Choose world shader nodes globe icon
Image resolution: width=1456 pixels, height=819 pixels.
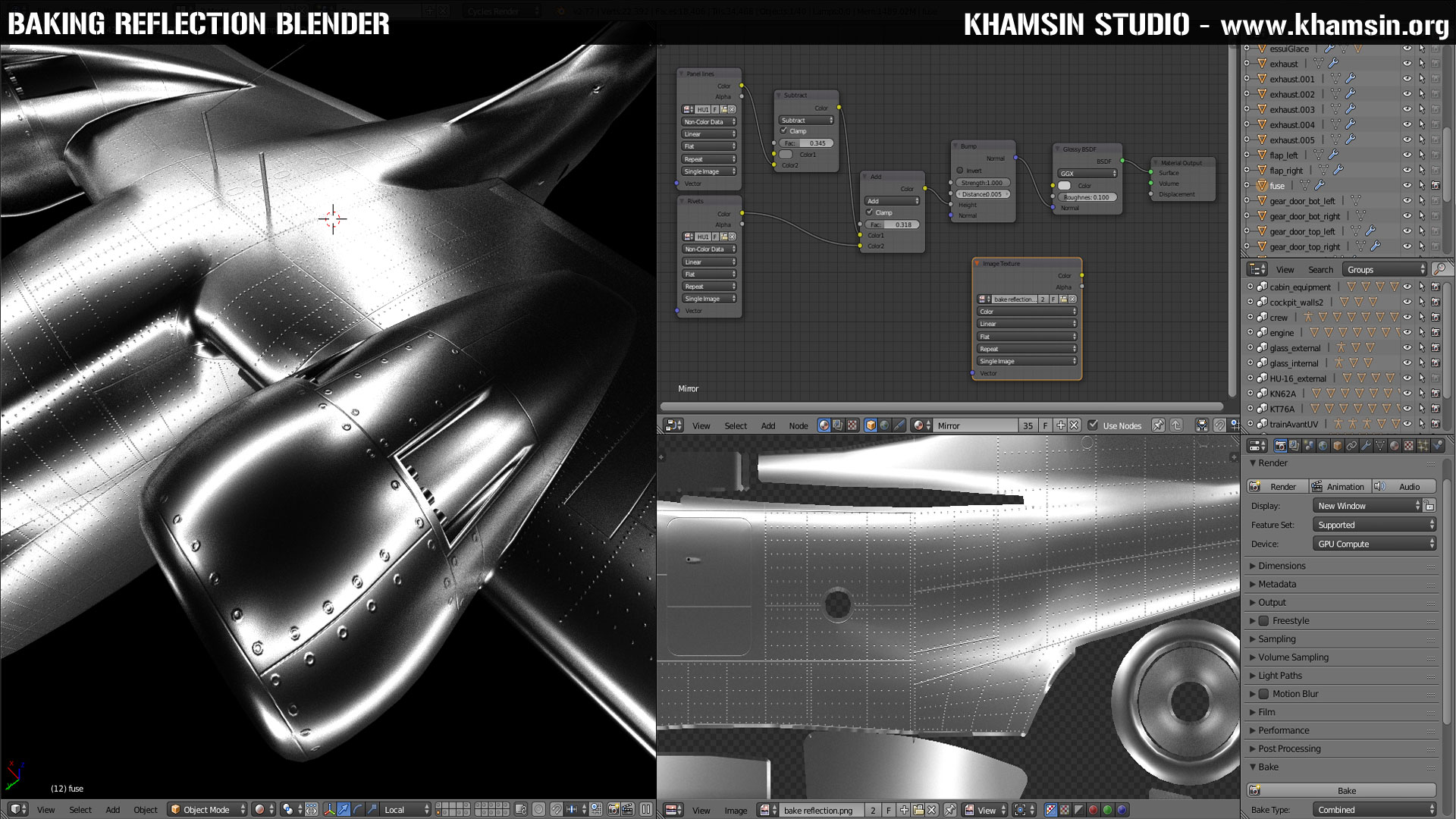pos(884,425)
